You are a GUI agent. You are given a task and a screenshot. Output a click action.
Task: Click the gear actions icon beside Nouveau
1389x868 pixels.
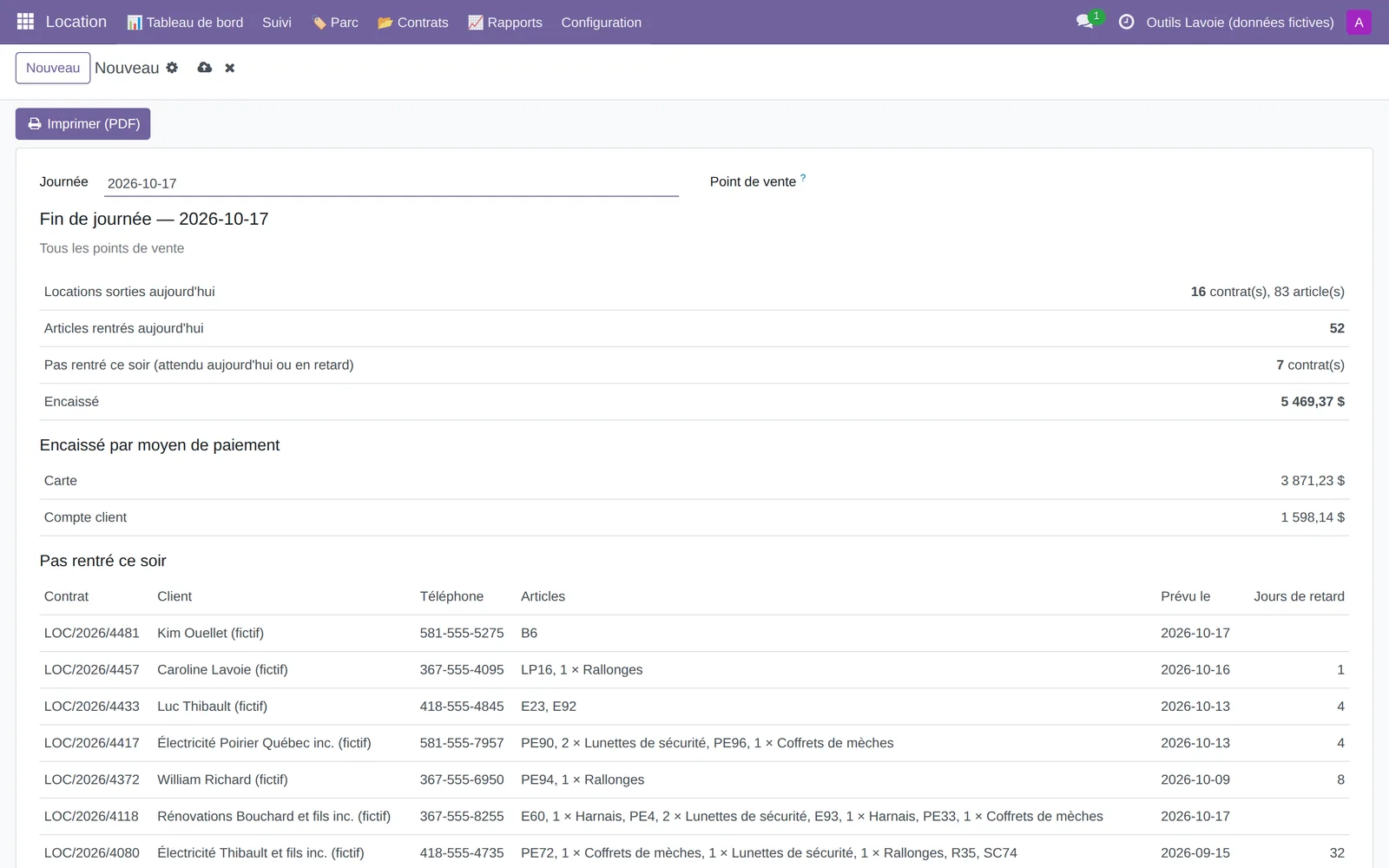(172, 68)
